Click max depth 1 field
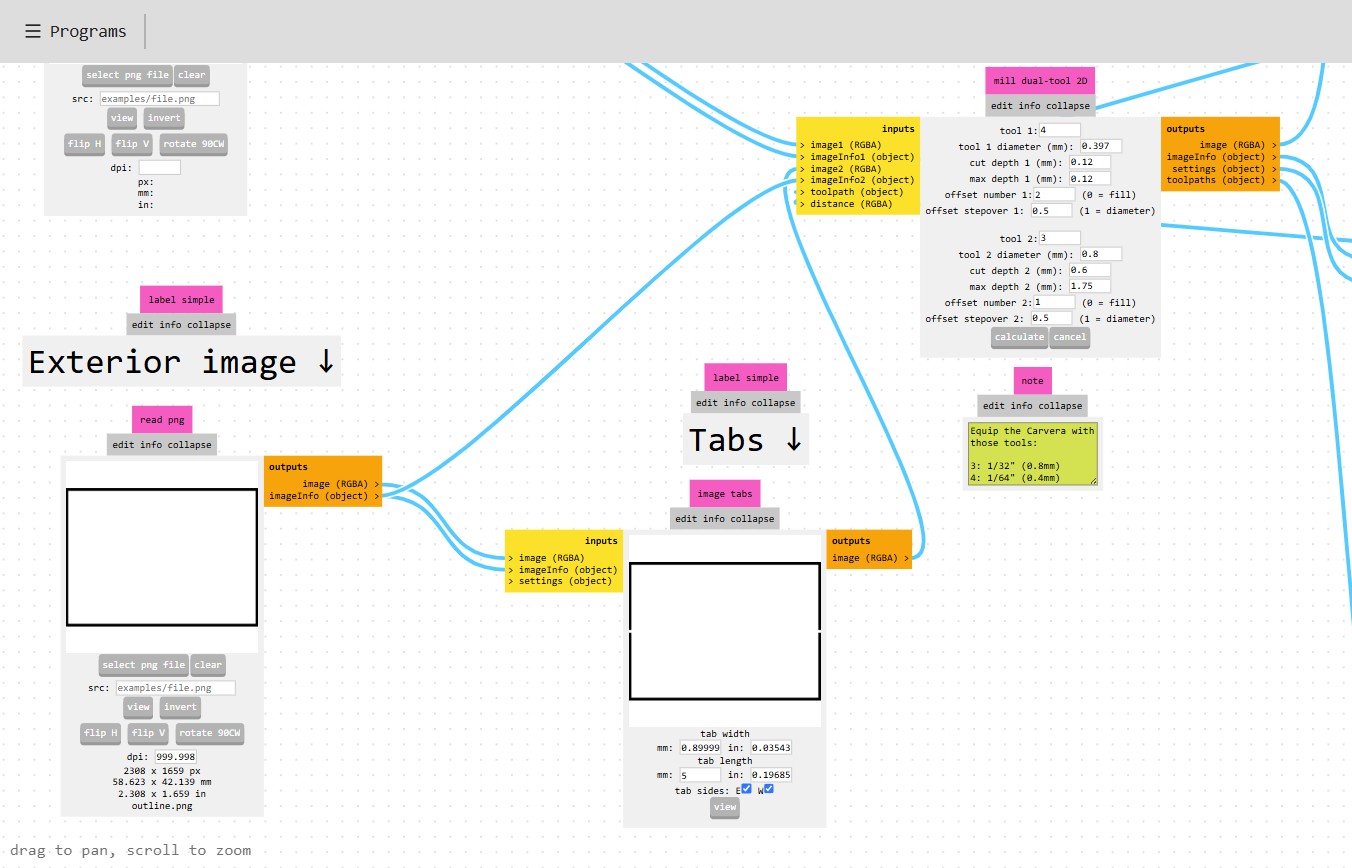Image resolution: width=1352 pixels, height=868 pixels. click(x=1090, y=178)
